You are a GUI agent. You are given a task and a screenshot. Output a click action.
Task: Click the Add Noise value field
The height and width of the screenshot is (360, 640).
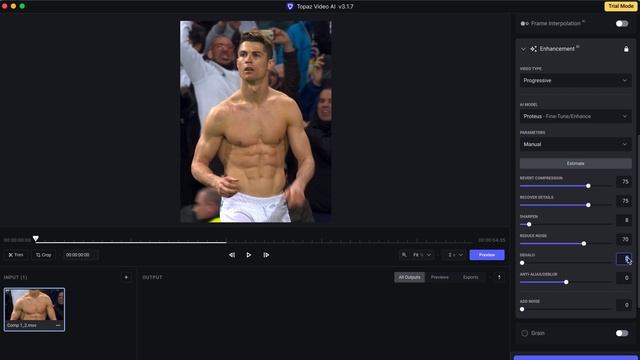[624, 305]
